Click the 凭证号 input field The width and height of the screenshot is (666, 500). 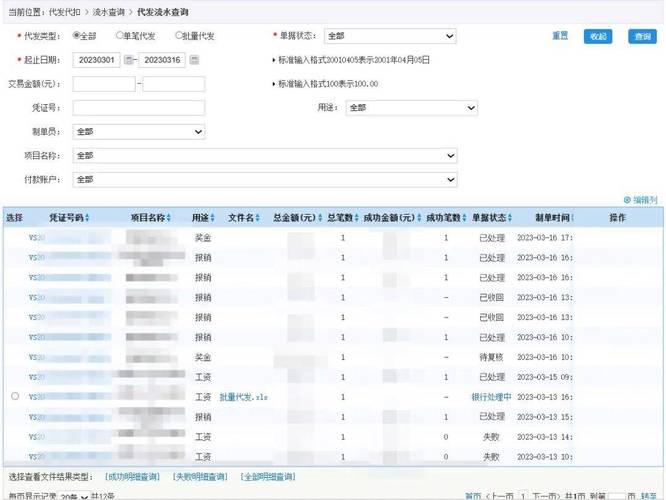[138, 108]
